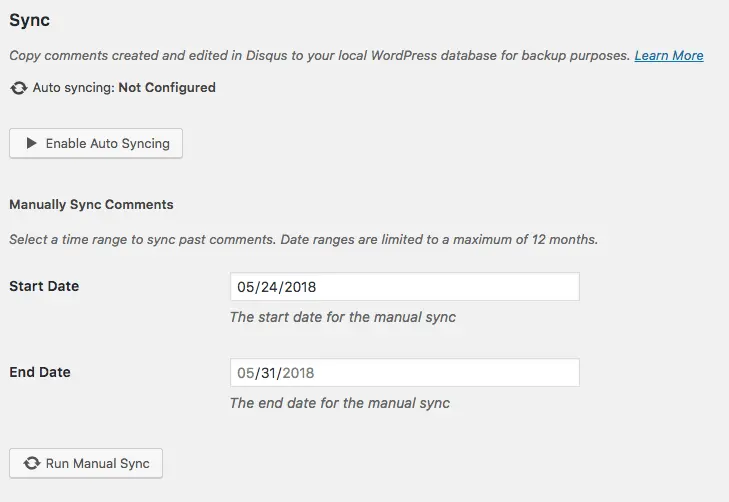This screenshot has width=729, height=502.
Task: Focus the End Date input field
Action: coord(404,372)
